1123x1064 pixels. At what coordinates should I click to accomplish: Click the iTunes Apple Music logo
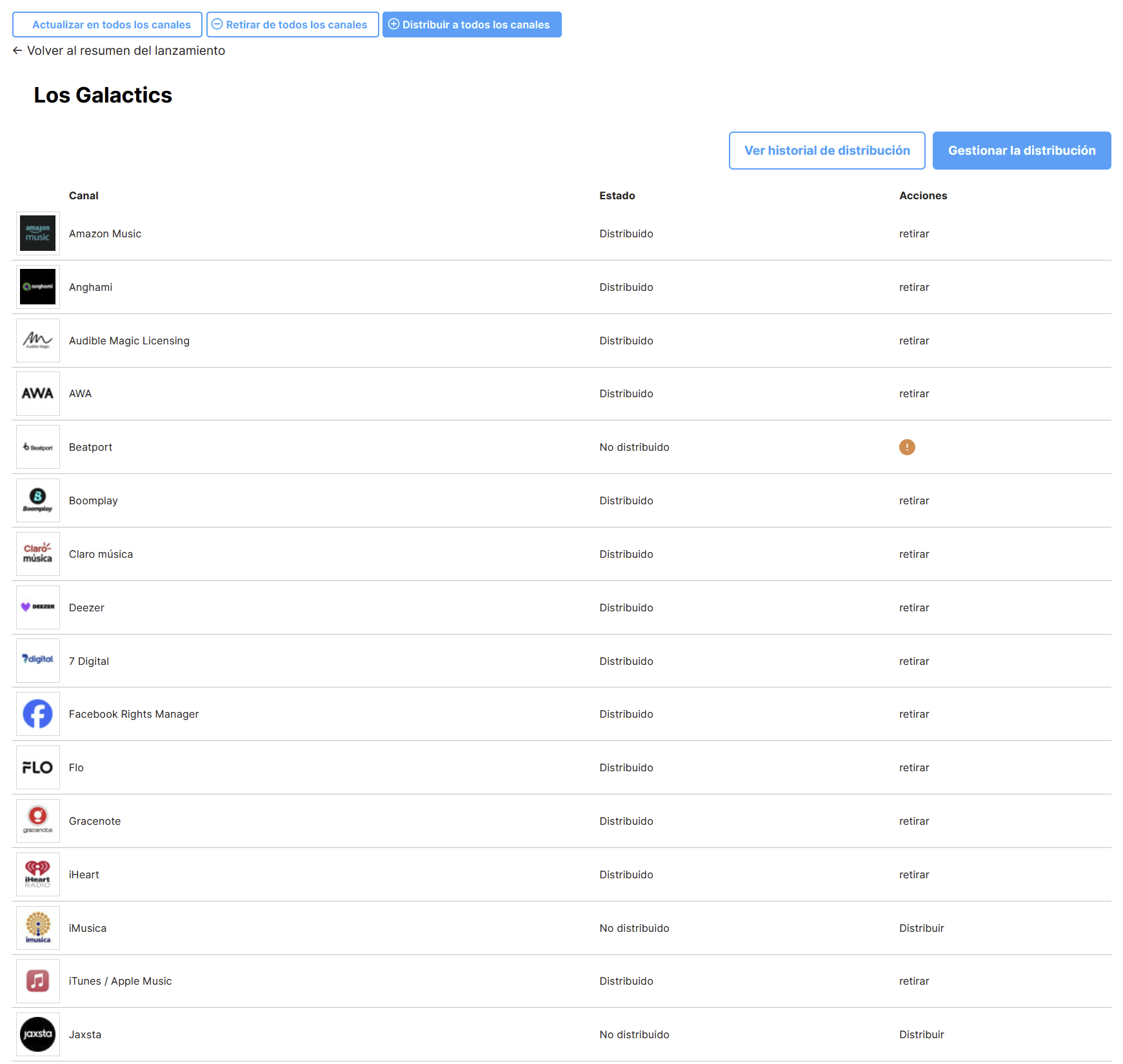[38, 981]
